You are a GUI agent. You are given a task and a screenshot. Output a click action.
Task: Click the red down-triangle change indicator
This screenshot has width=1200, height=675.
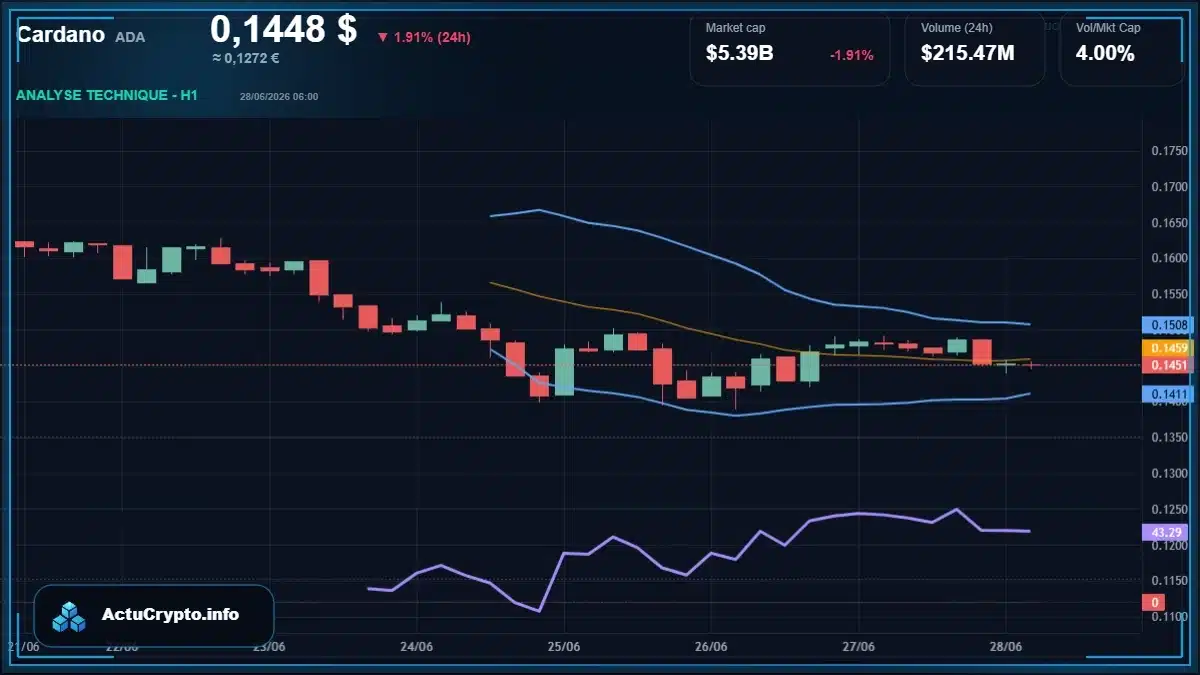pyautogui.click(x=382, y=38)
